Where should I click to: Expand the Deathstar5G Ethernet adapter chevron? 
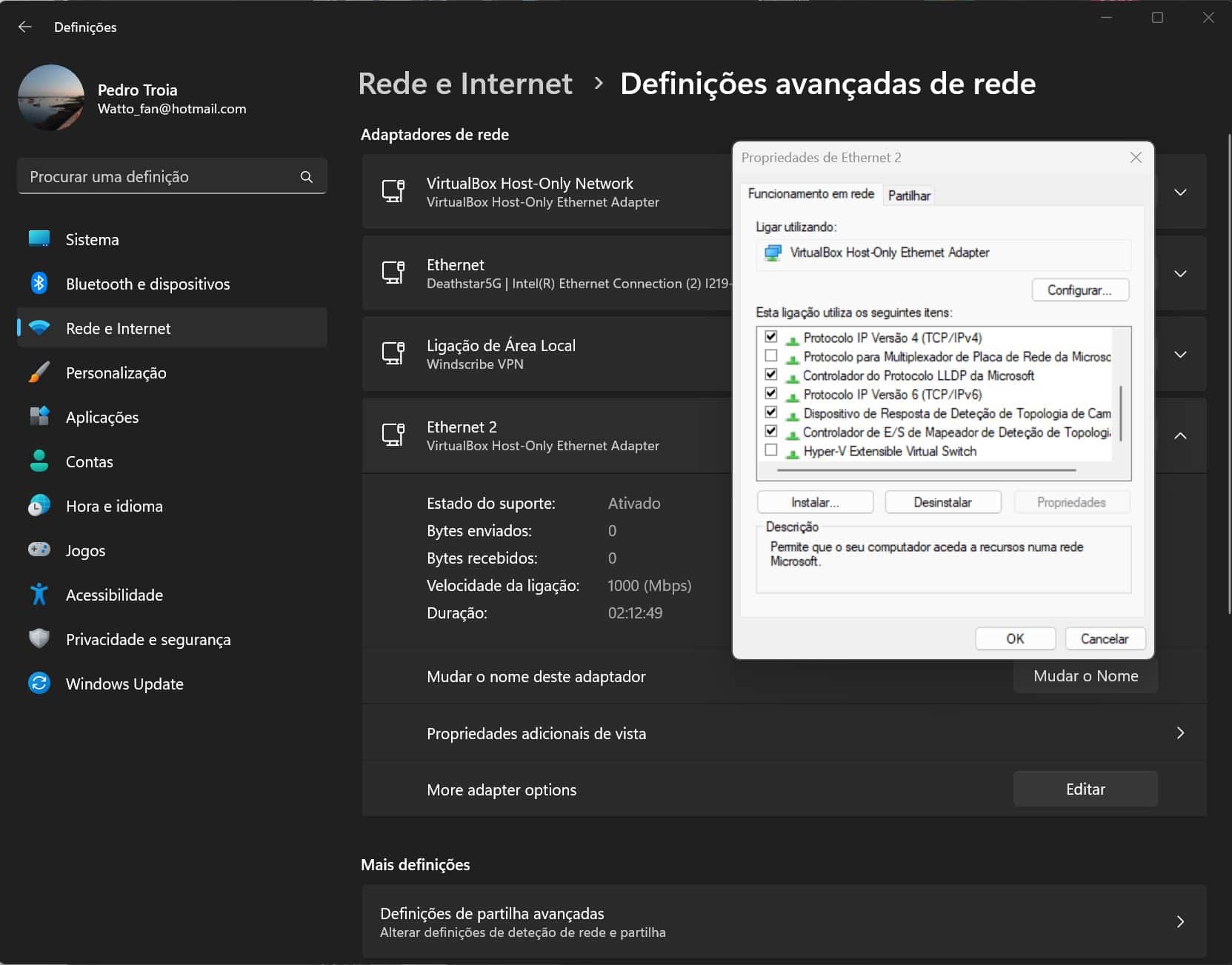tap(1180, 274)
